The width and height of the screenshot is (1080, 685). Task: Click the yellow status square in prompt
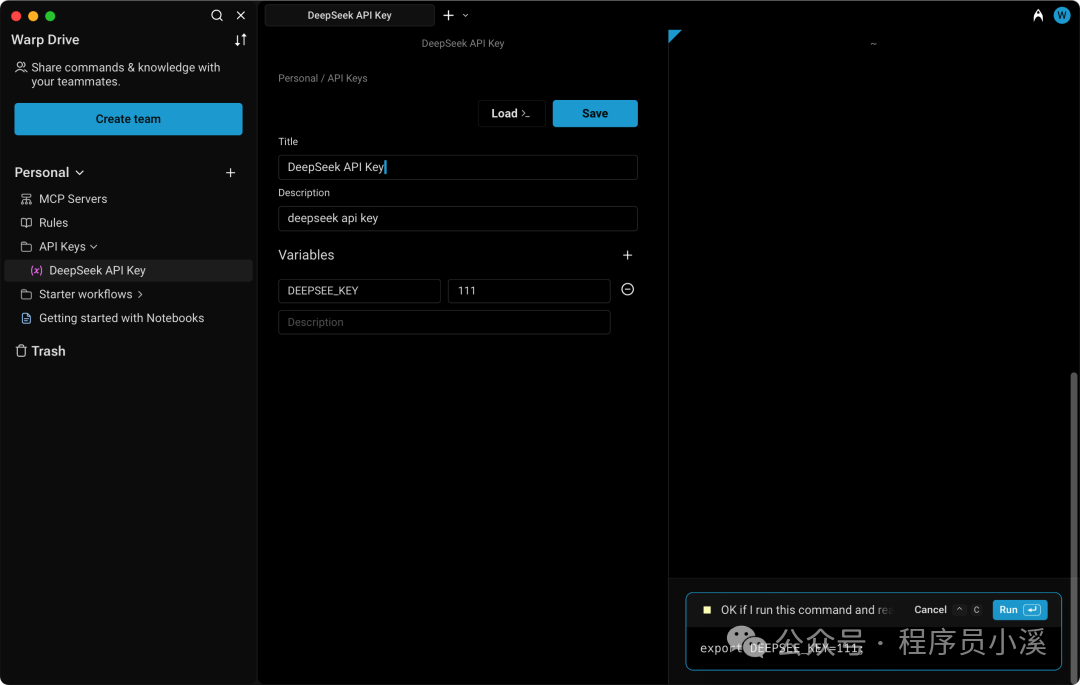tap(707, 610)
